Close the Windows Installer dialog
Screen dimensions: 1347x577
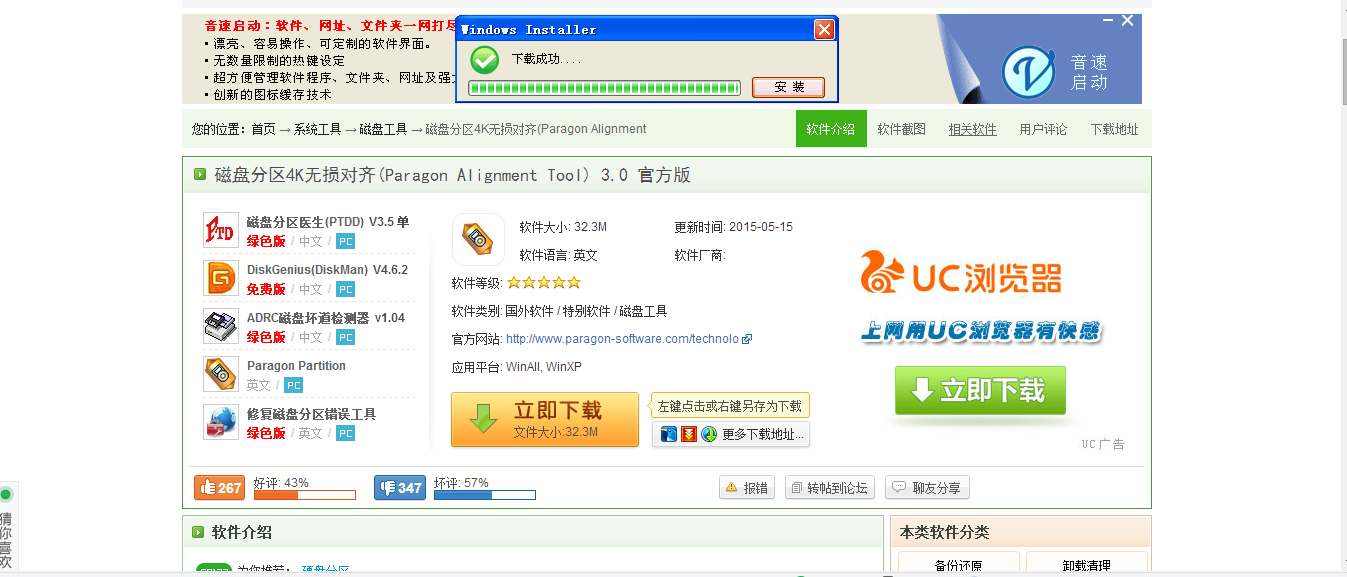824,30
